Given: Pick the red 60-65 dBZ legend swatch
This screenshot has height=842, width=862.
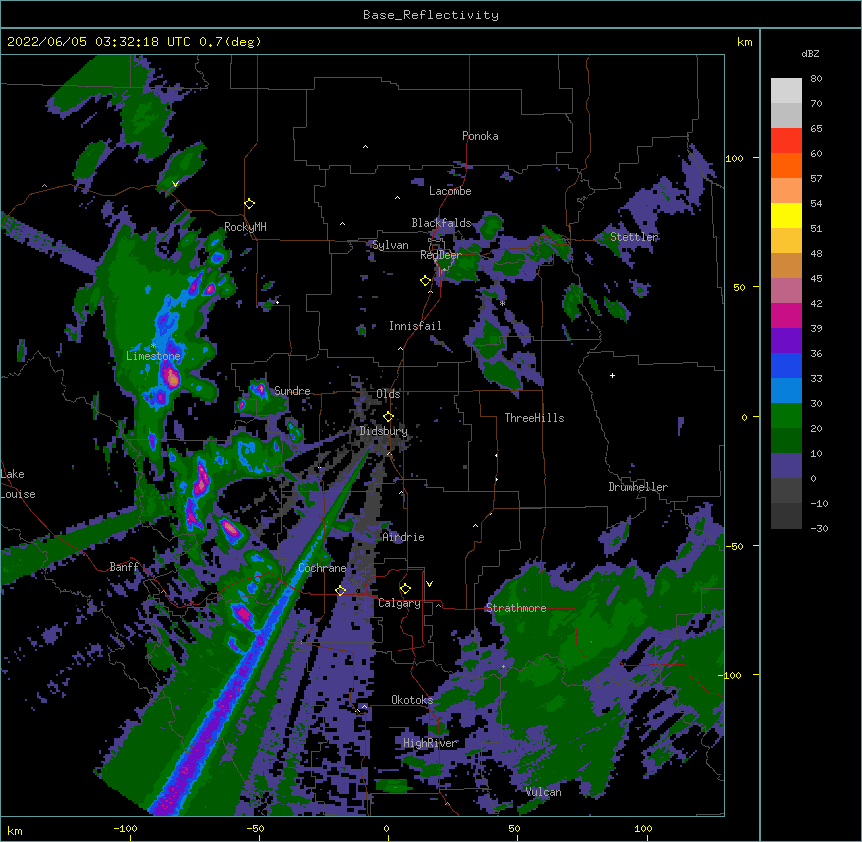Looking at the screenshot, I should (786, 141).
